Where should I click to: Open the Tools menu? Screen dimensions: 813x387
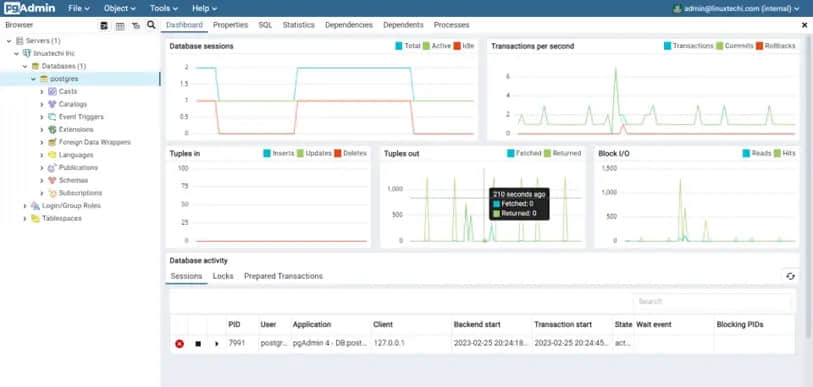point(164,8)
